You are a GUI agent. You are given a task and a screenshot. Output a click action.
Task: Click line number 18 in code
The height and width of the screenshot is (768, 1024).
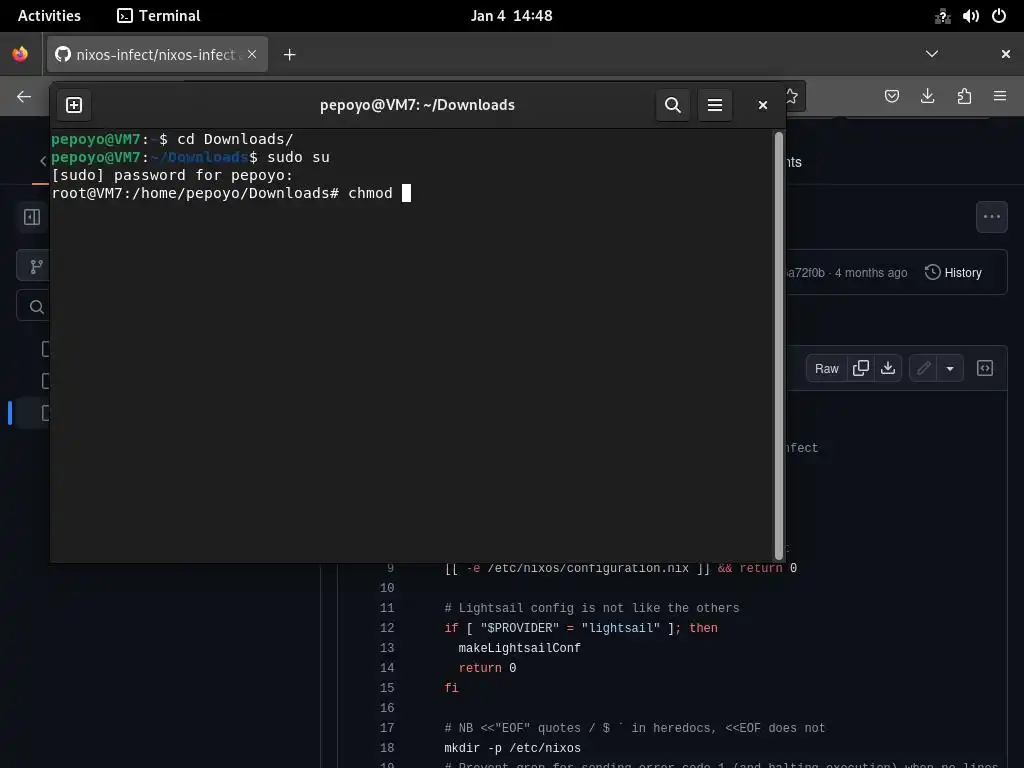point(387,748)
